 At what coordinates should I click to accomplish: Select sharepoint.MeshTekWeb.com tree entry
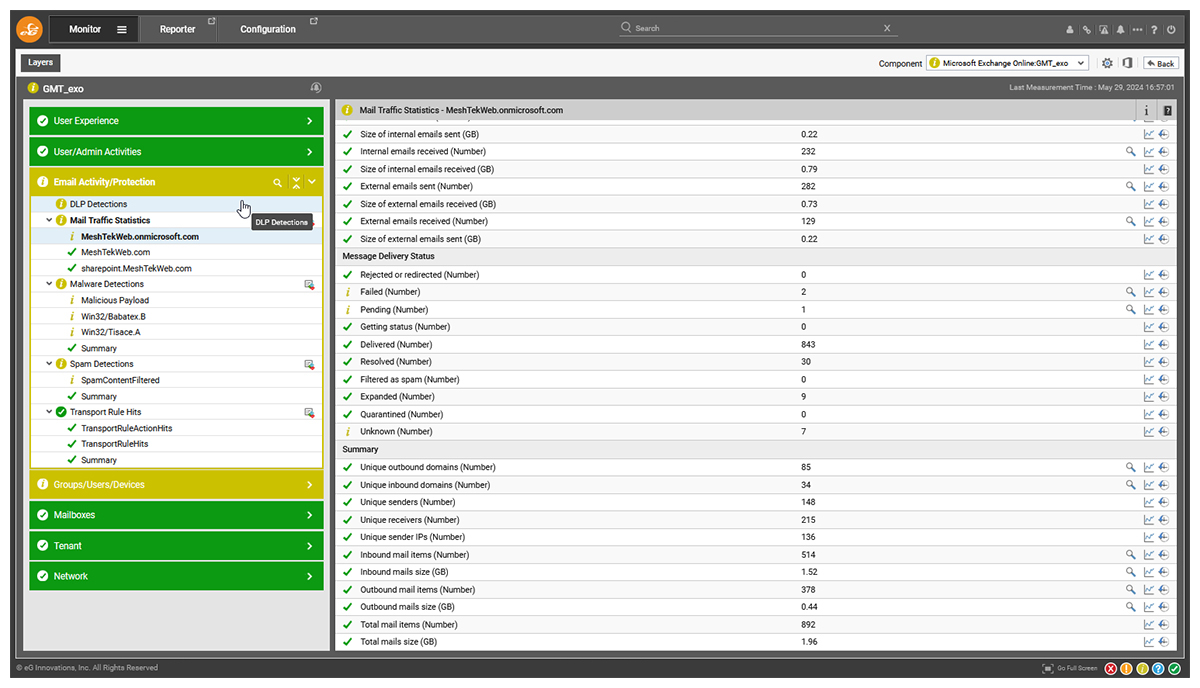(x=136, y=268)
